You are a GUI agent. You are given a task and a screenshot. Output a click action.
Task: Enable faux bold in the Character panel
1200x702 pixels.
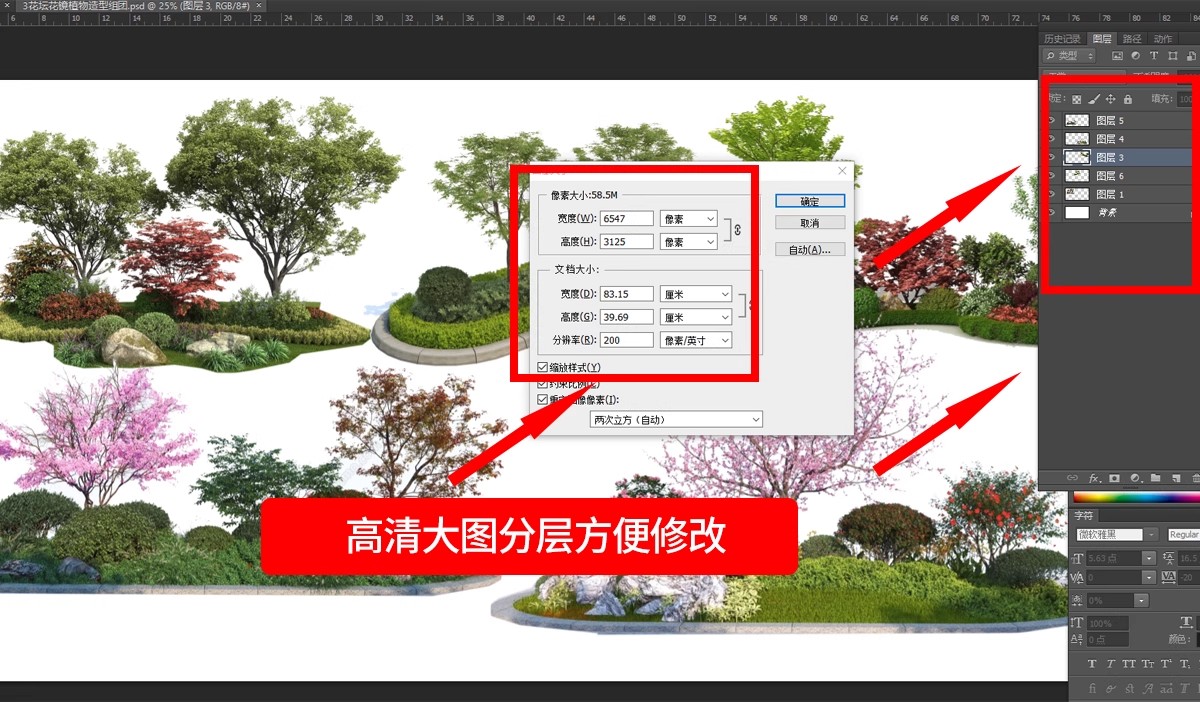(1091, 663)
